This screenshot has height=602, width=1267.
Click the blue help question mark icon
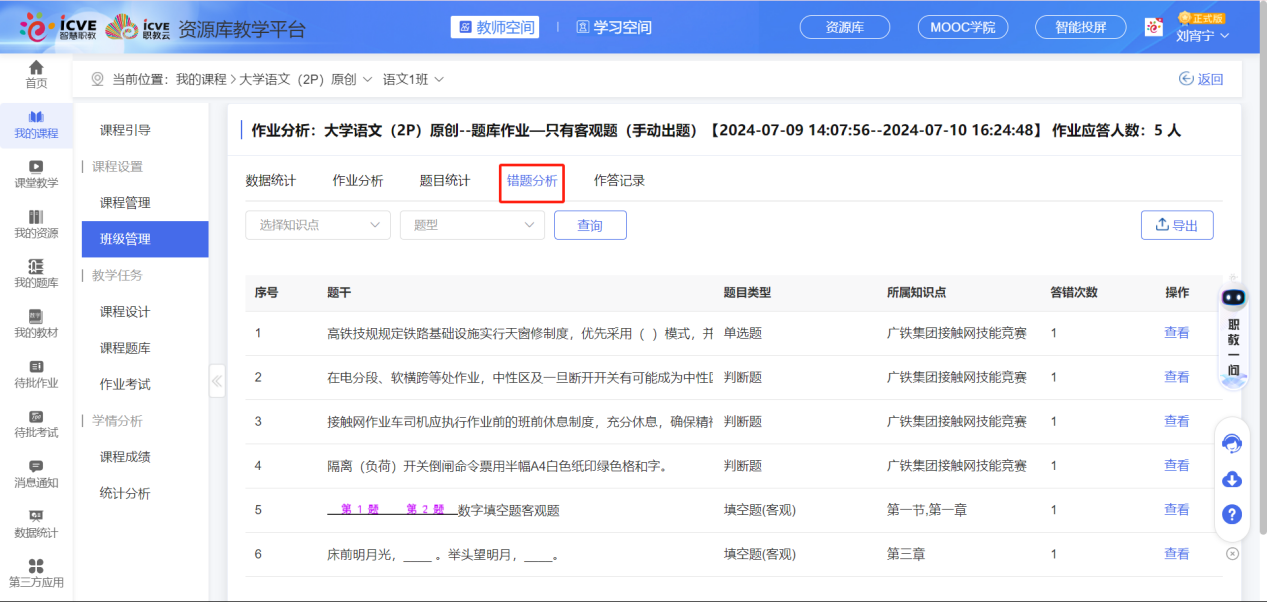1232,515
